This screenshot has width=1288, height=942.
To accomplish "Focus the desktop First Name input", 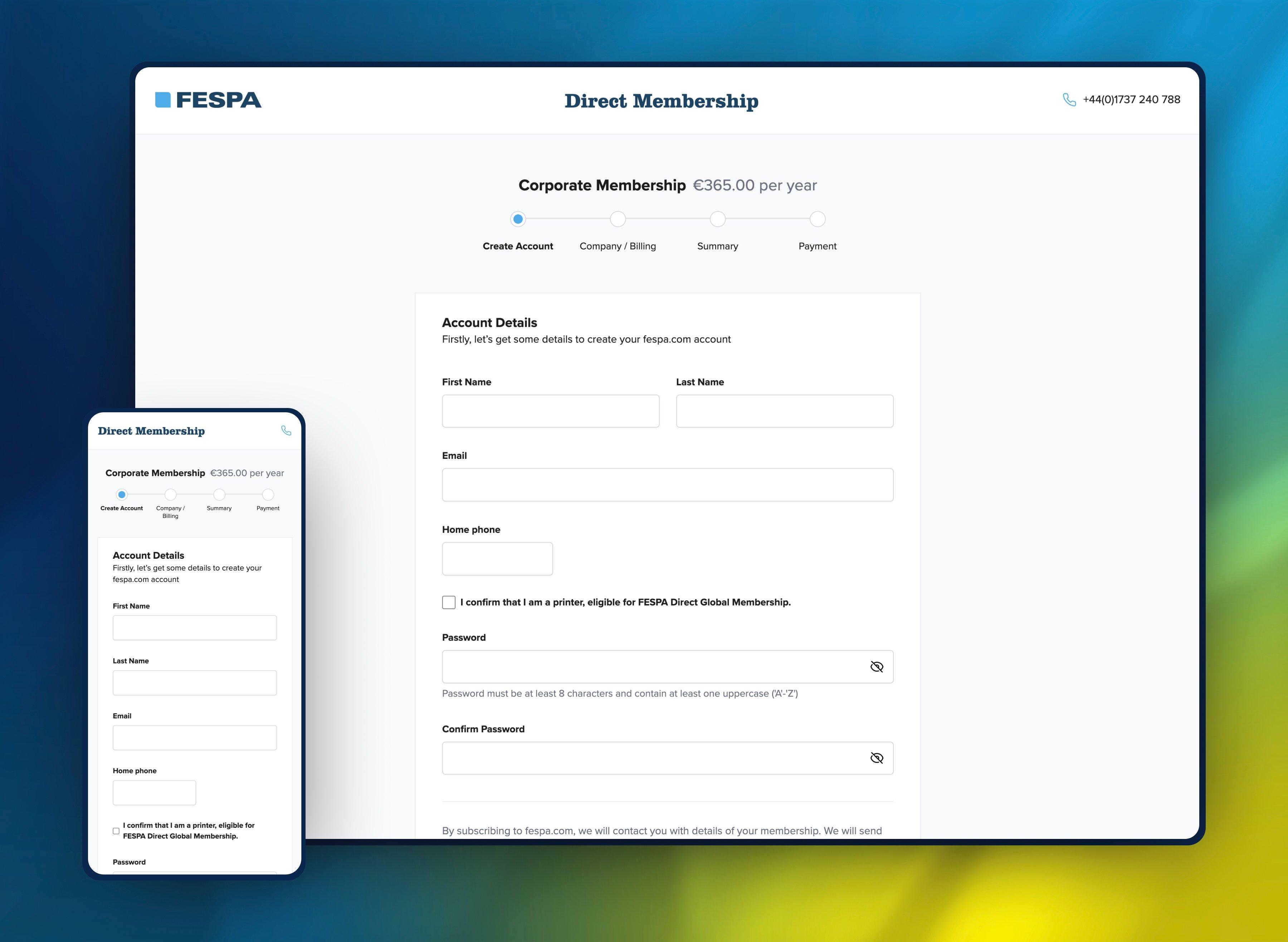I will coord(551,411).
